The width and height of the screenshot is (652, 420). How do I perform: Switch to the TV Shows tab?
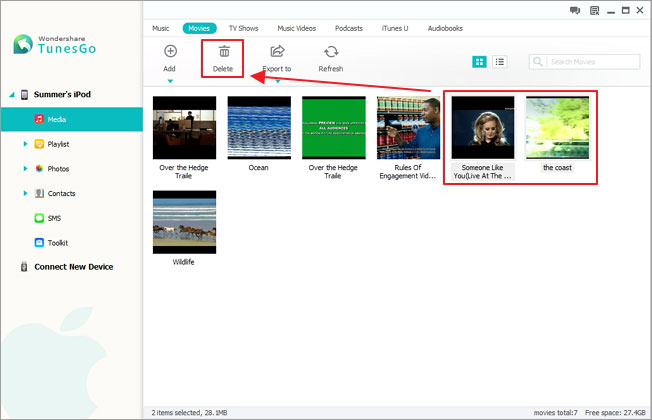243,28
